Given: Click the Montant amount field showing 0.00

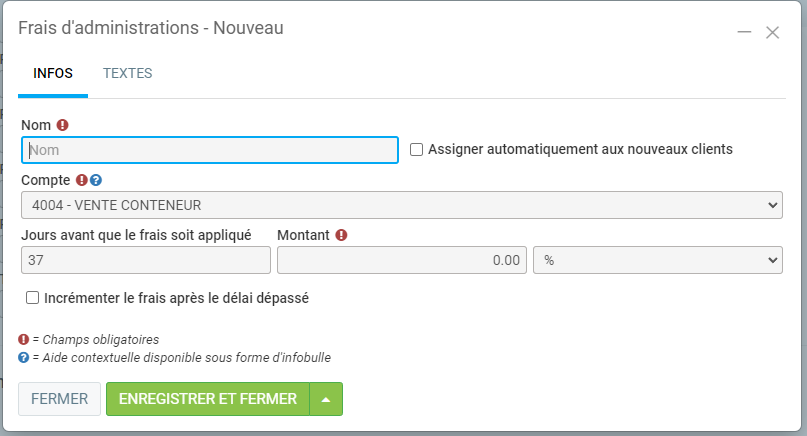Looking at the screenshot, I should point(402,260).
